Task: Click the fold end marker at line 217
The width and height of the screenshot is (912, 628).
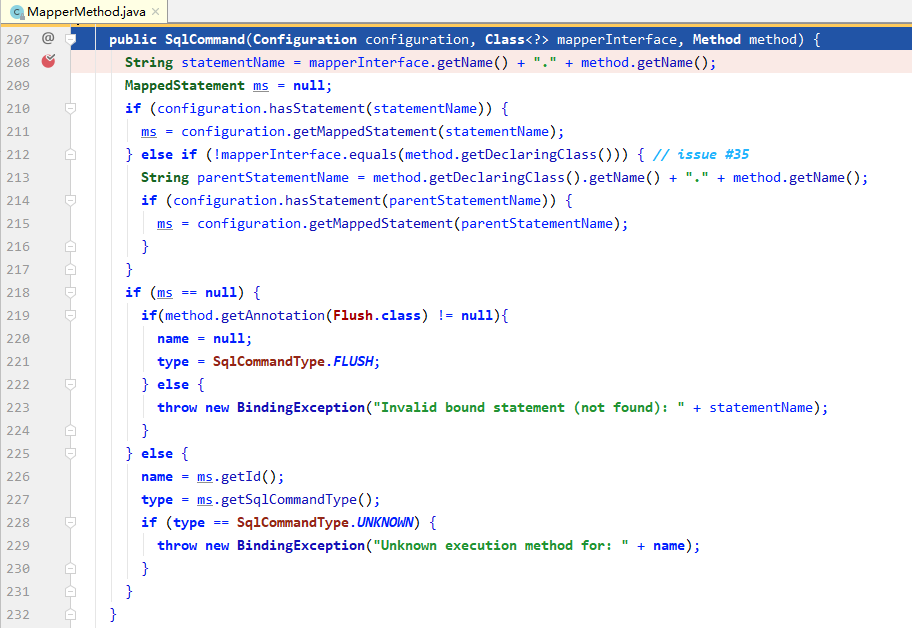Action: pos(70,269)
